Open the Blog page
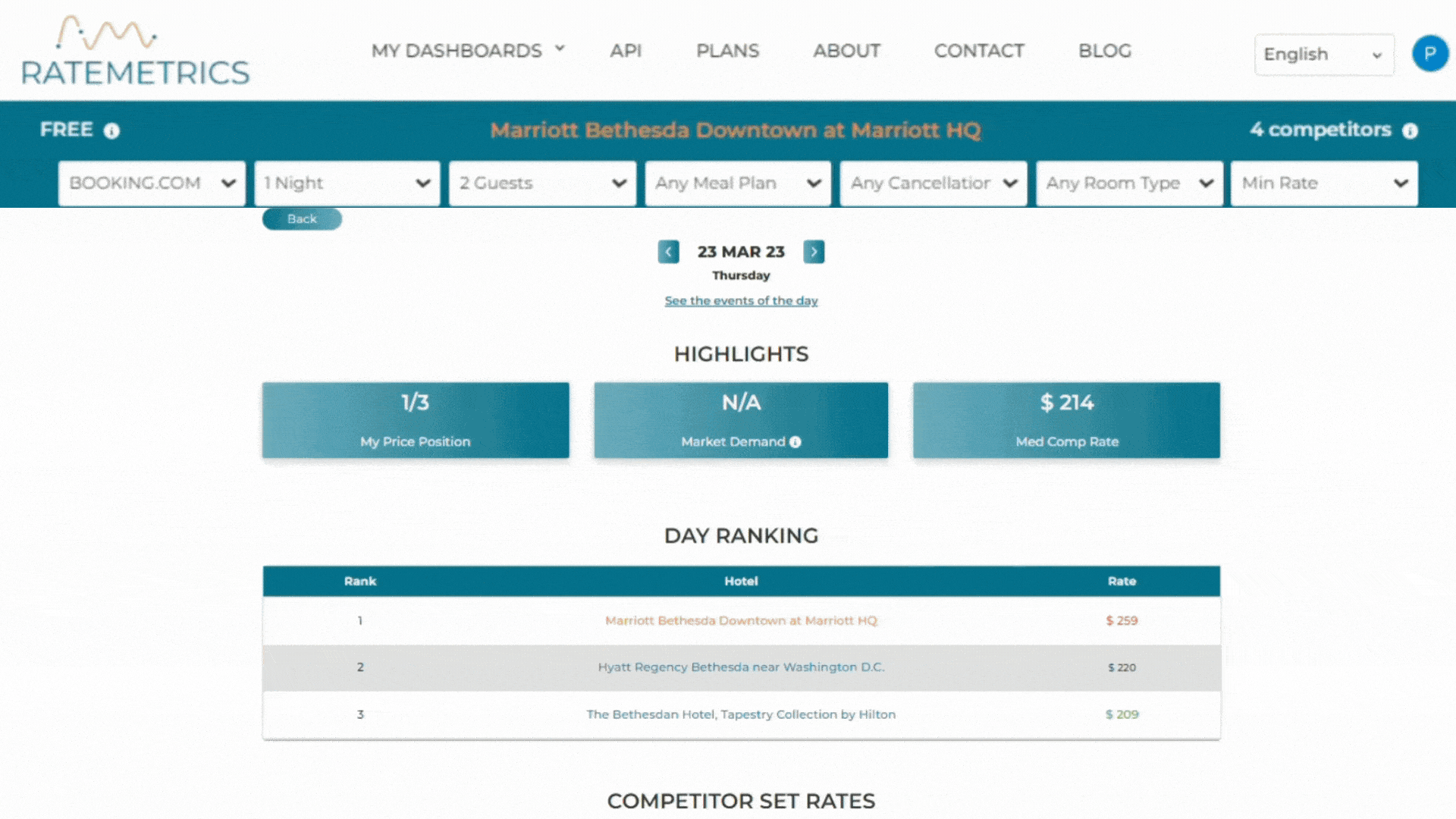Image resolution: width=1456 pixels, height=819 pixels. pos(1105,51)
